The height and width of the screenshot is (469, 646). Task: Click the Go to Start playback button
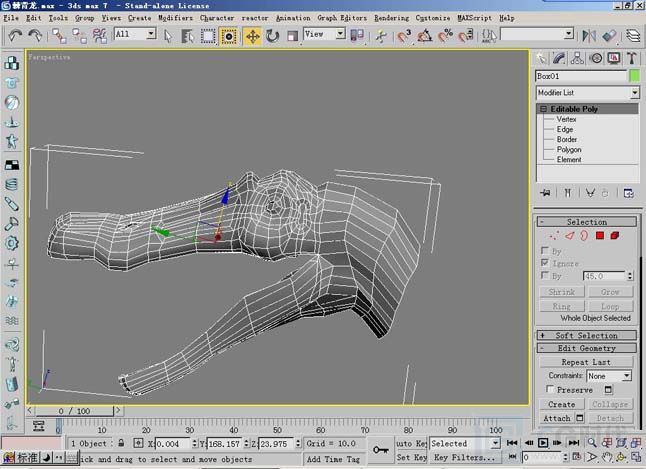click(512, 443)
